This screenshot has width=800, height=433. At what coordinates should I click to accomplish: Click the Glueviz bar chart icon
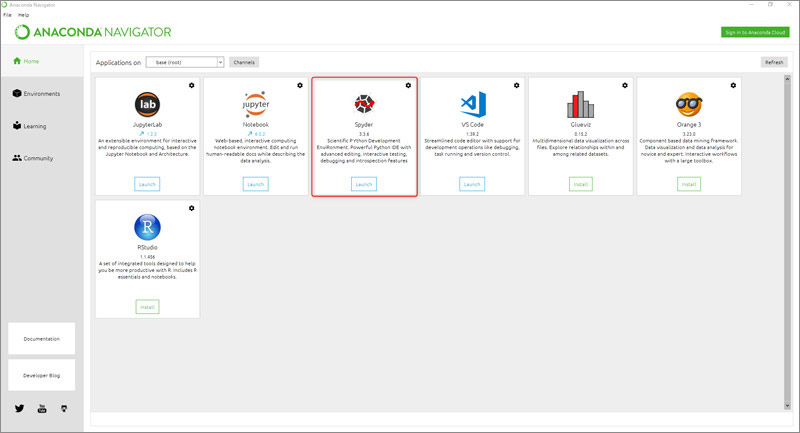coord(581,105)
